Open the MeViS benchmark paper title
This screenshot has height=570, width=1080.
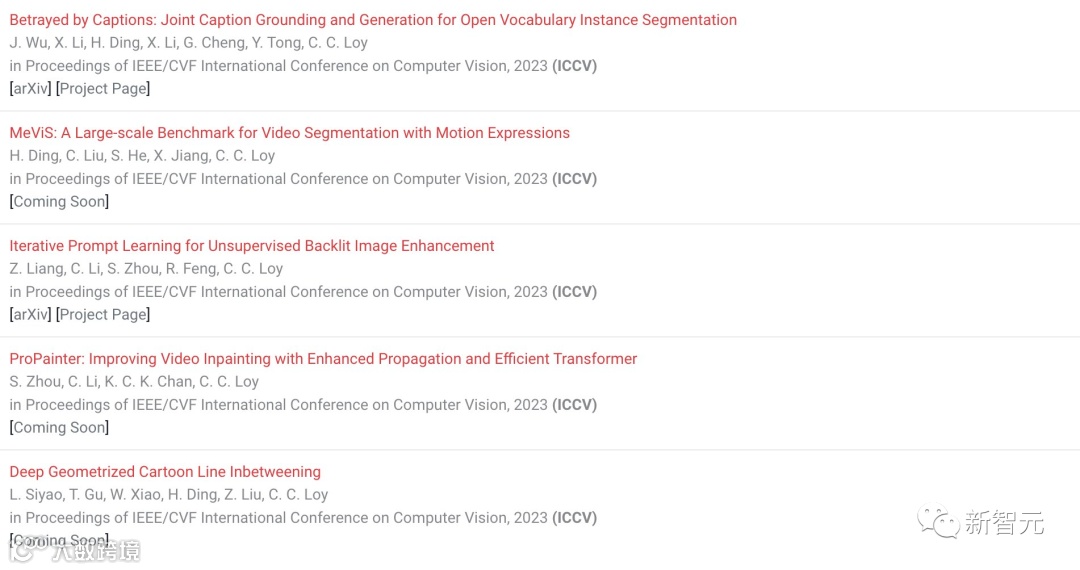289,133
